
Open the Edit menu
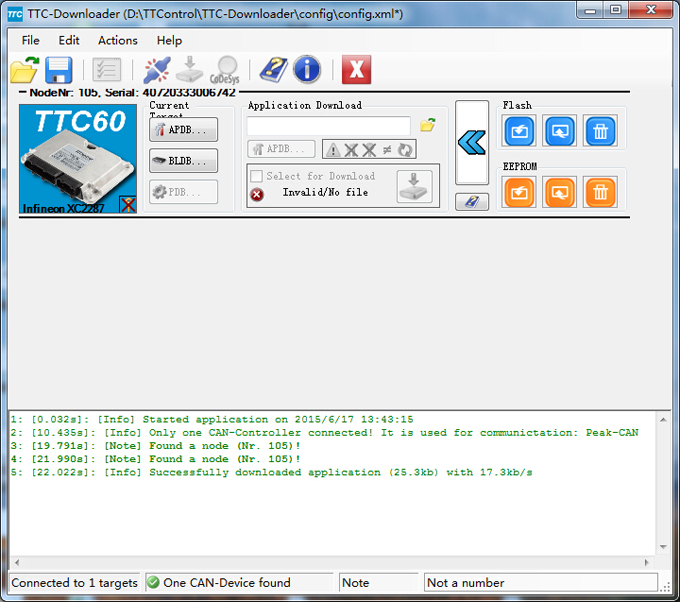pyautogui.click(x=69, y=40)
